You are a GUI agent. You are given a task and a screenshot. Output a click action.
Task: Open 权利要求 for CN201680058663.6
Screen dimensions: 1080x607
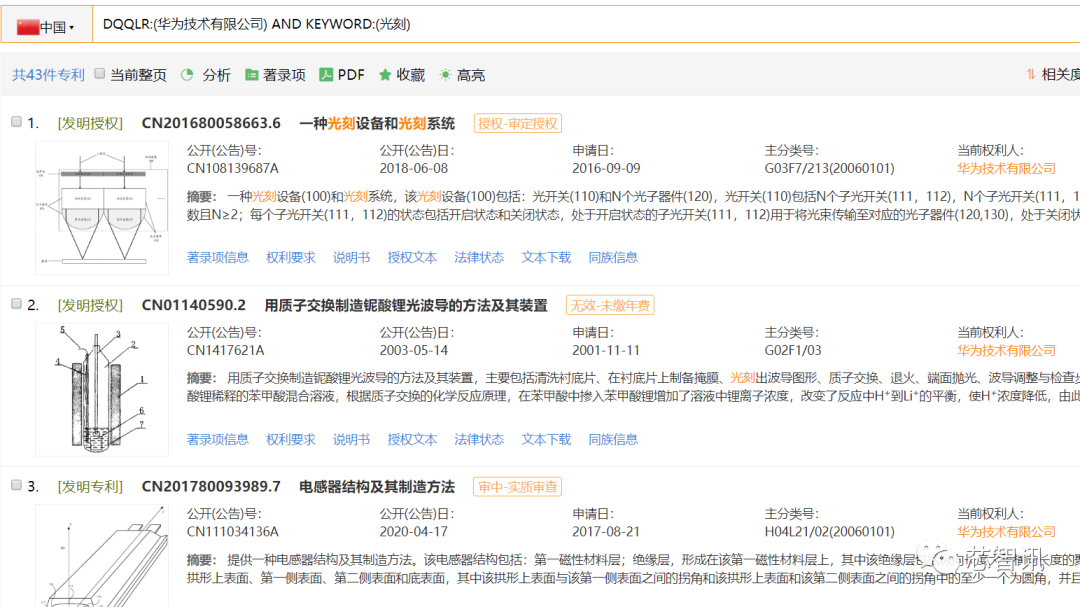(291, 258)
